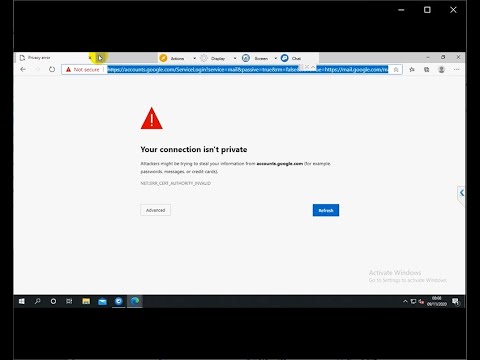Go back with the browser back arrow
The width and height of the screenshot is (480, 360).
point(23,69)
